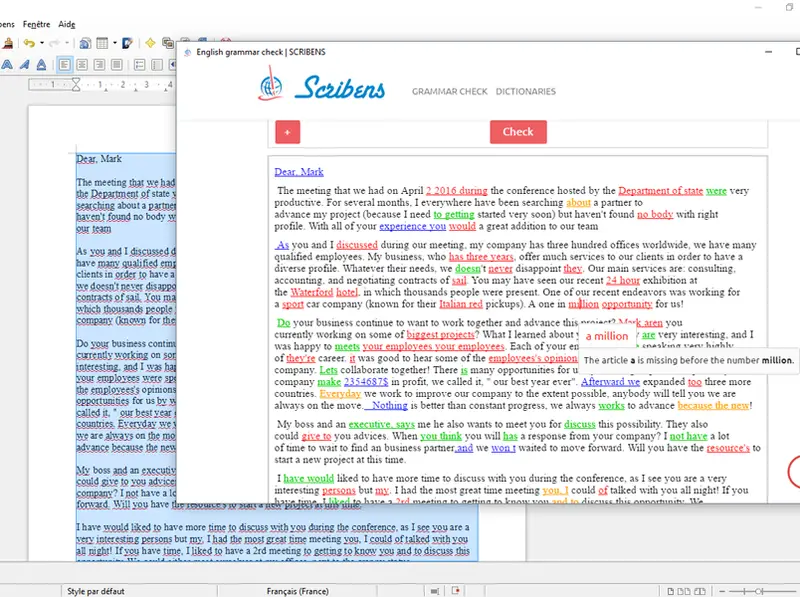Toggle Align Right in Writer
The image size is (800, 597).
(x=99, y=65)
